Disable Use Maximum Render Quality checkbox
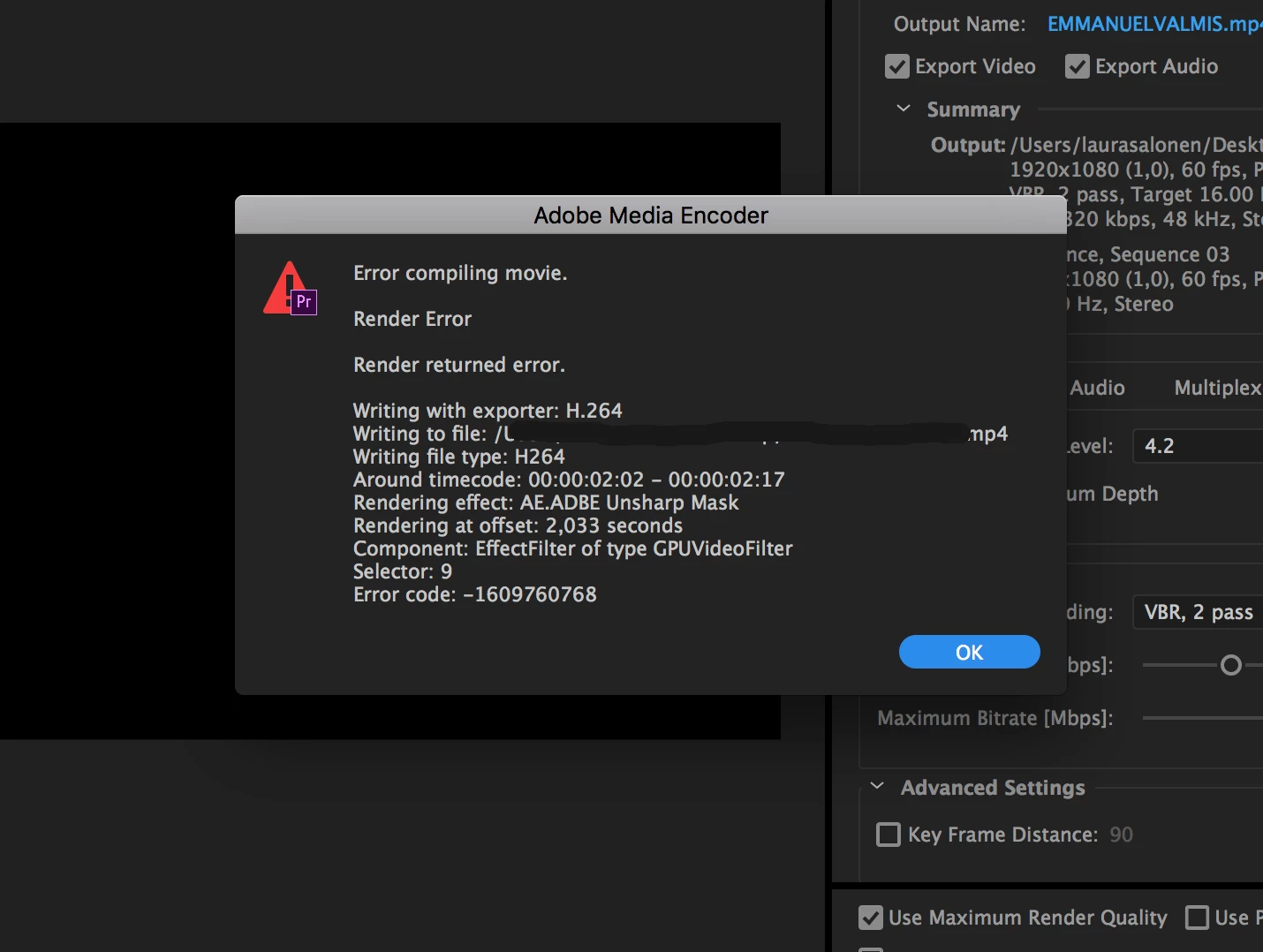1263x952 pixels. pyautogui.click(x=871, y=918)
